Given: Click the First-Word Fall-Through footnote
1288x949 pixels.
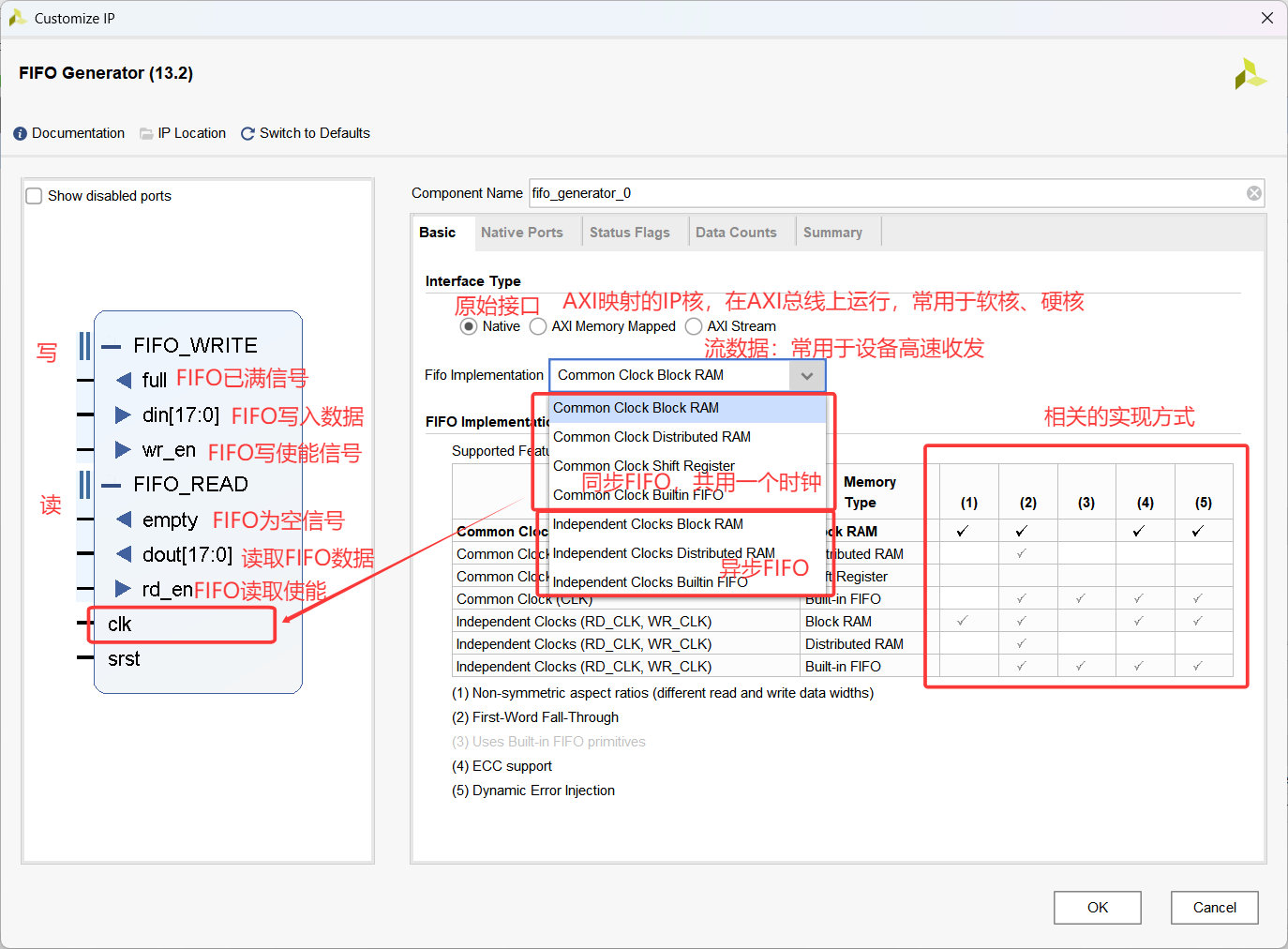Looking at the screenshot, I should (535, 717).
